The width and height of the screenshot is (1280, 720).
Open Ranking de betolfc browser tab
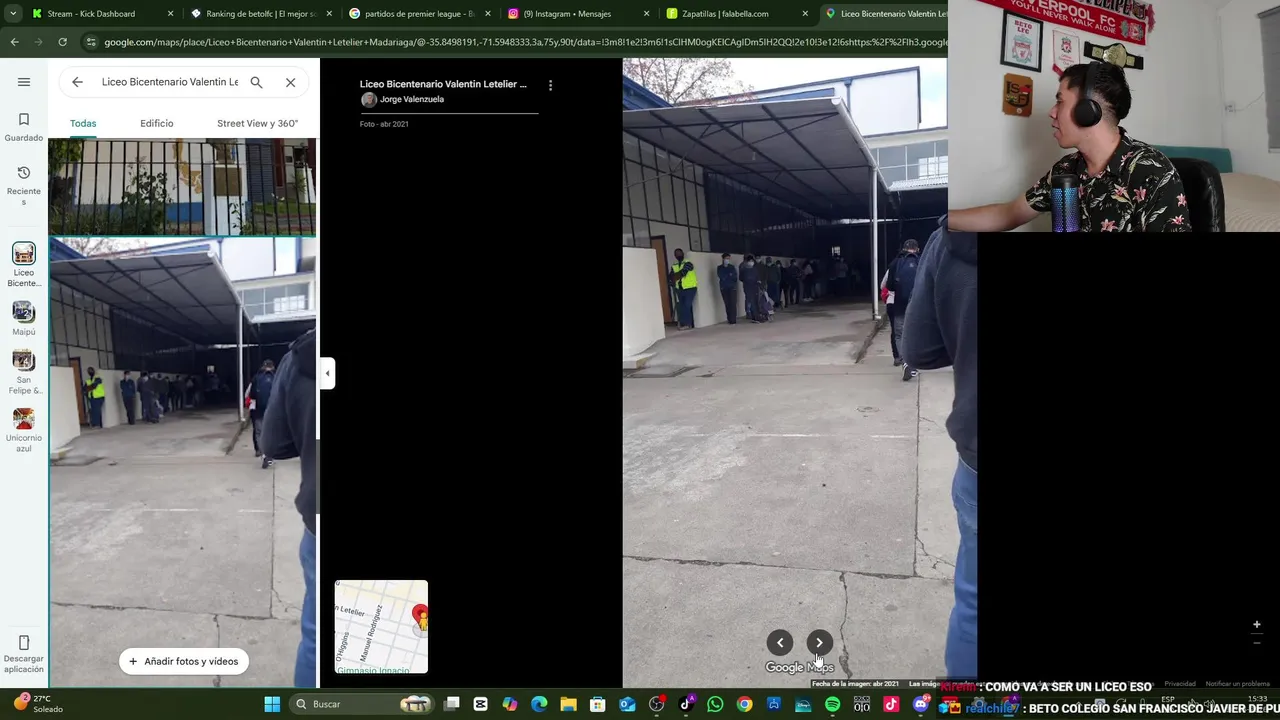pos(259,14)
